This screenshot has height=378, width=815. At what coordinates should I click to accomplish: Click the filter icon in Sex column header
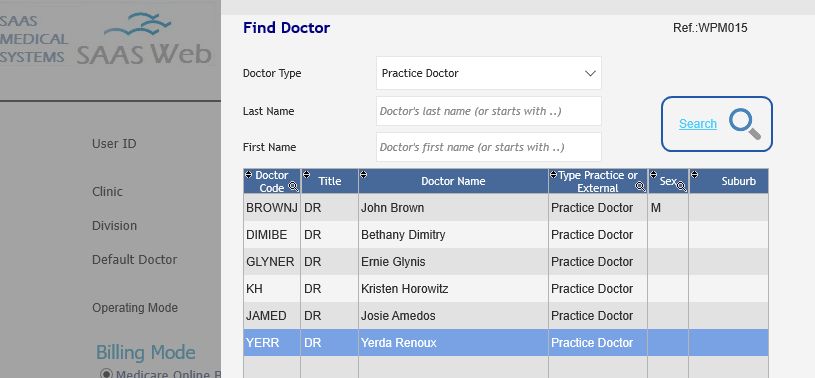click(x=681, y=187)
